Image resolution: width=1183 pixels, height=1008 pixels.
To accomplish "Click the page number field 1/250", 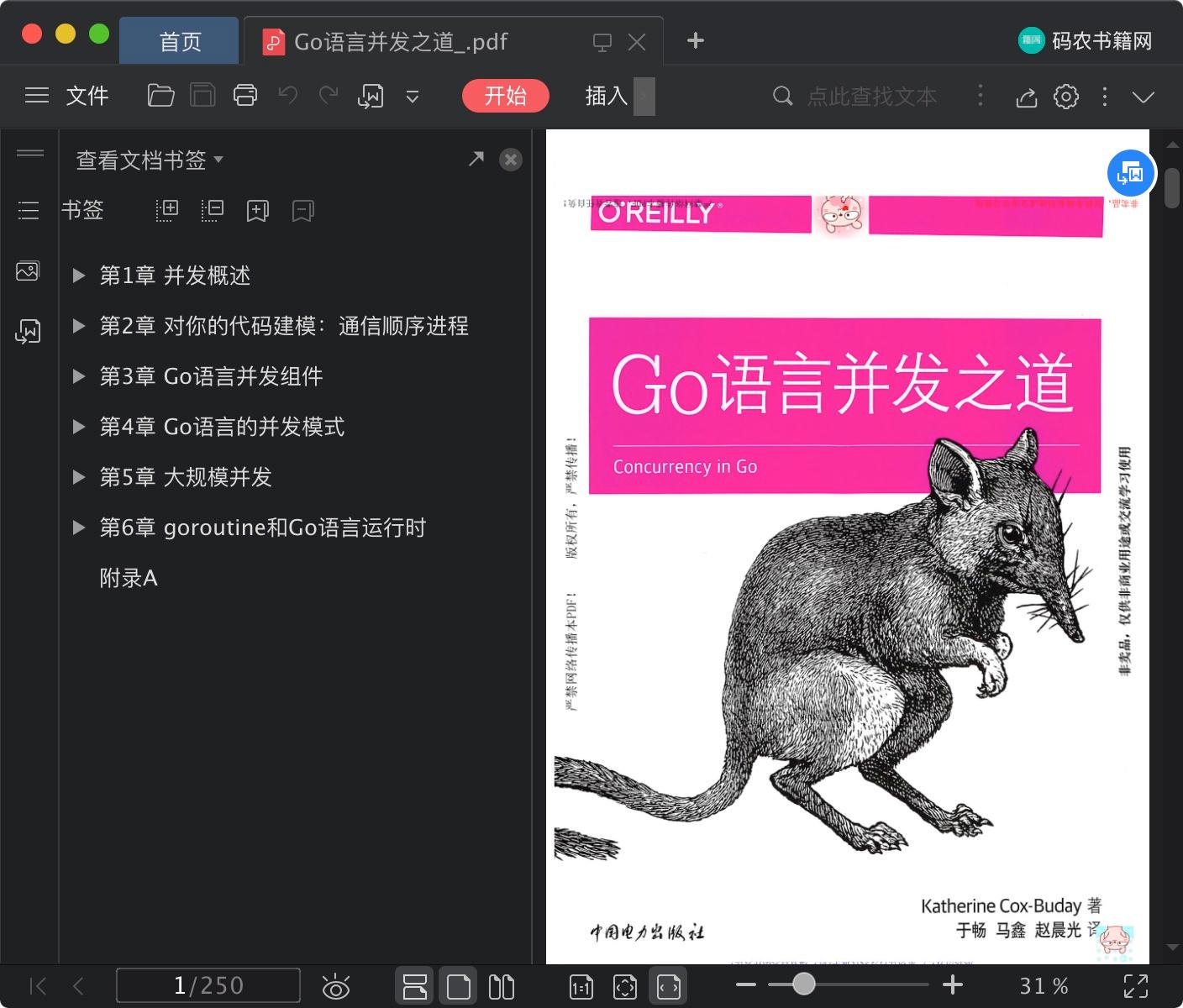I will click(x=208, y=985).
